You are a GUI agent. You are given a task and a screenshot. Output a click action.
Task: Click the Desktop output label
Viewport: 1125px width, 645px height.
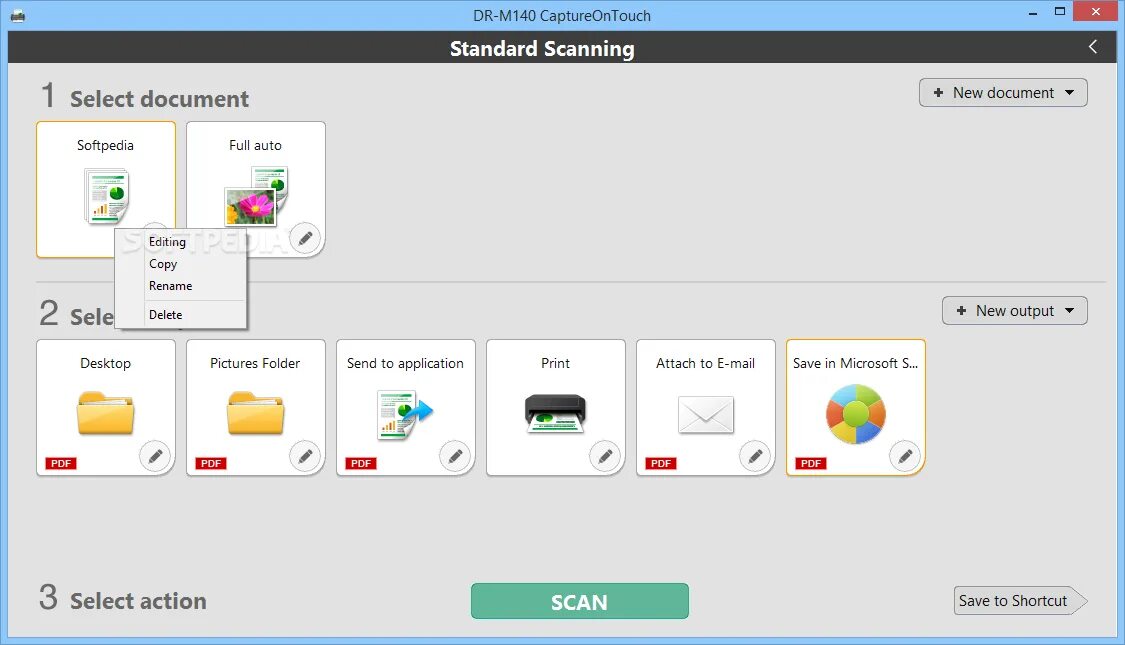pyautogui.click(x=105, y=363)
